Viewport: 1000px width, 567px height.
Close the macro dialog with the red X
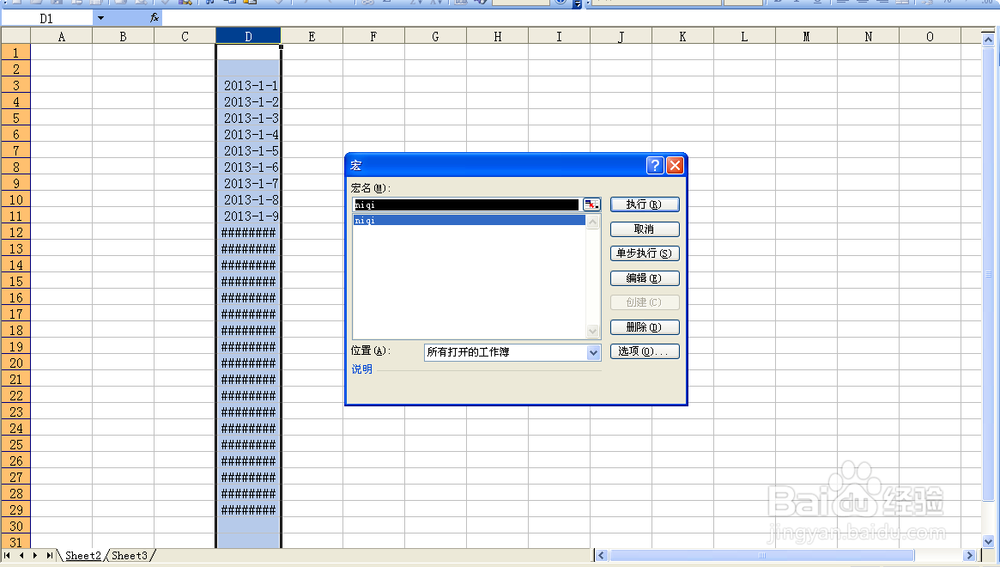[x=675, y=165]
